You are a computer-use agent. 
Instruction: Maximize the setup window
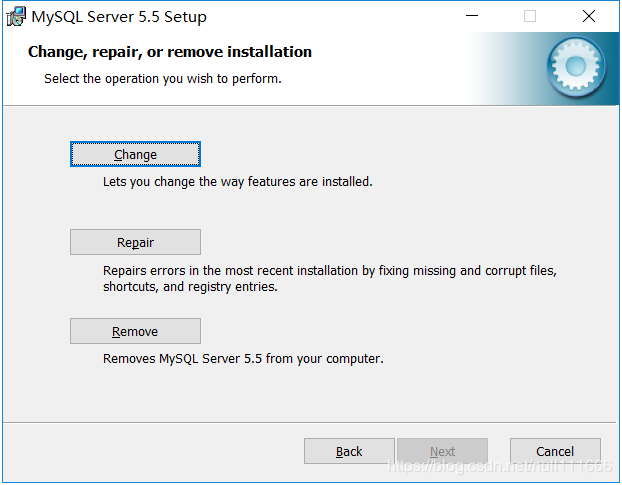click(x=530, y=16)
